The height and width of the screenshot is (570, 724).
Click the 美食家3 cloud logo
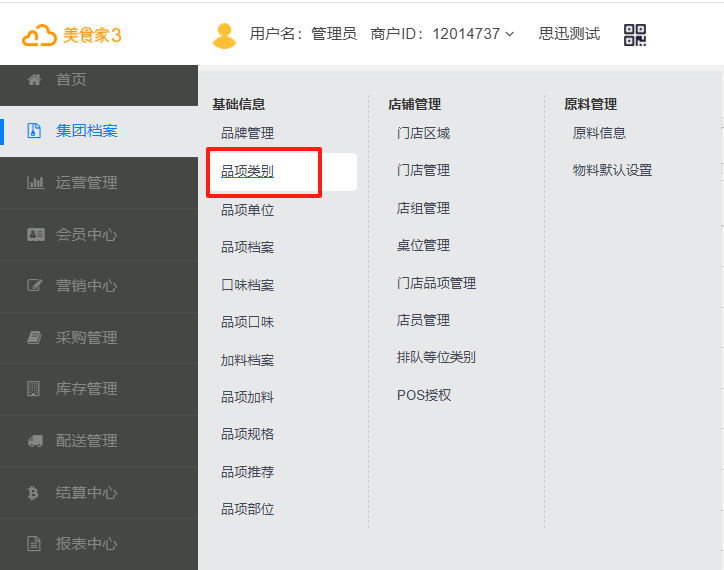pyautogui.click(x=72, y=35)
